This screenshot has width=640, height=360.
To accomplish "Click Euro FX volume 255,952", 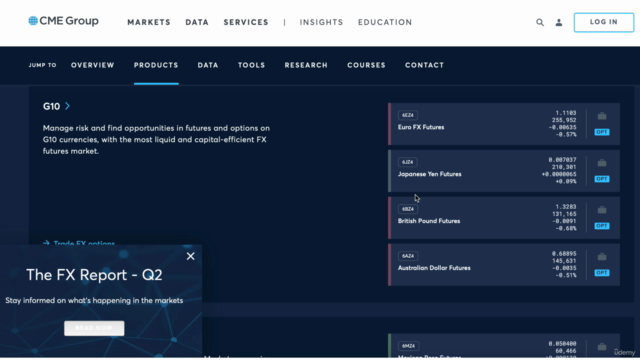I will 564,120.
